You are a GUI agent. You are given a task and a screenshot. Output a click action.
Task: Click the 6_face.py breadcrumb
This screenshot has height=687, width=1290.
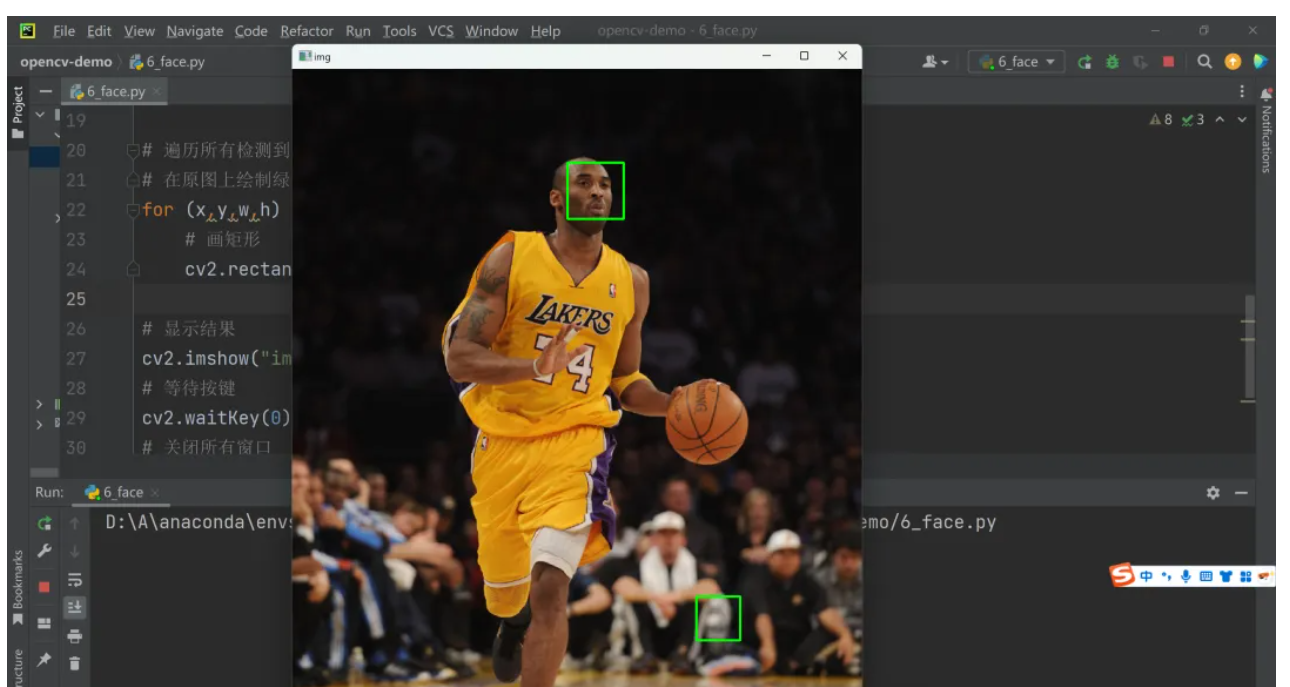[168, 62]
